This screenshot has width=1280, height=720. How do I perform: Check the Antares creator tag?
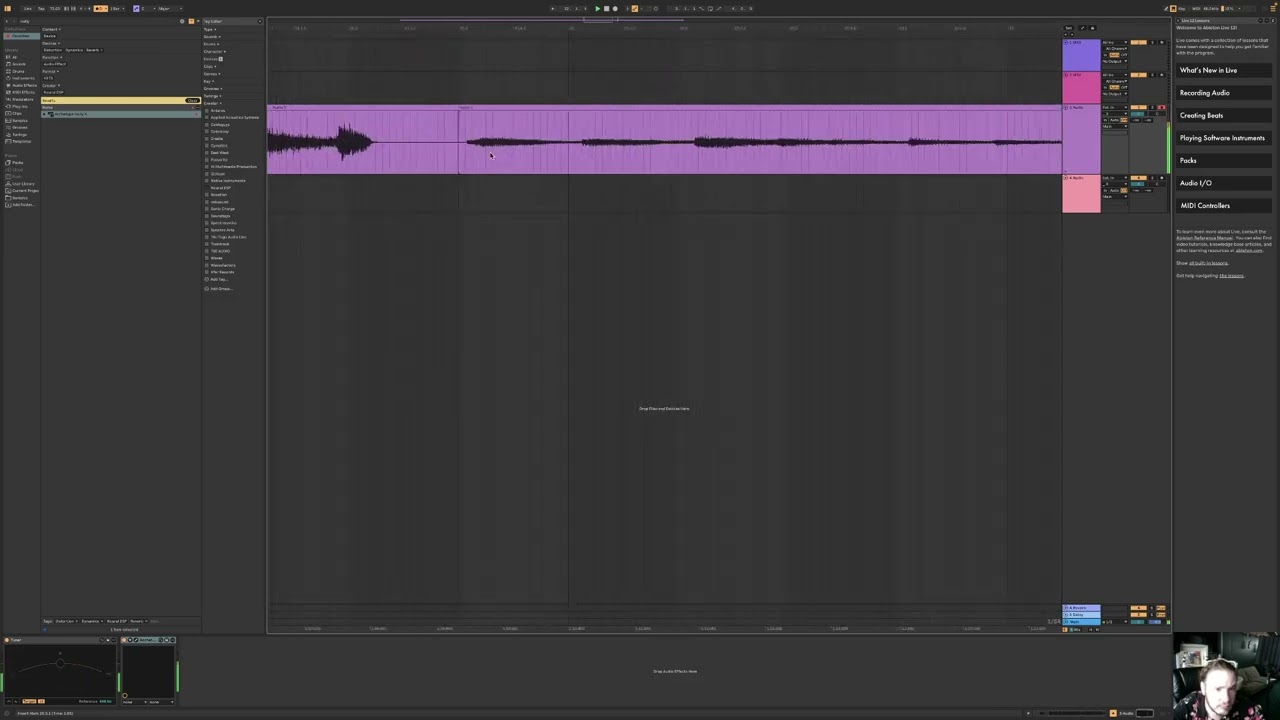(x=207, y=111)
